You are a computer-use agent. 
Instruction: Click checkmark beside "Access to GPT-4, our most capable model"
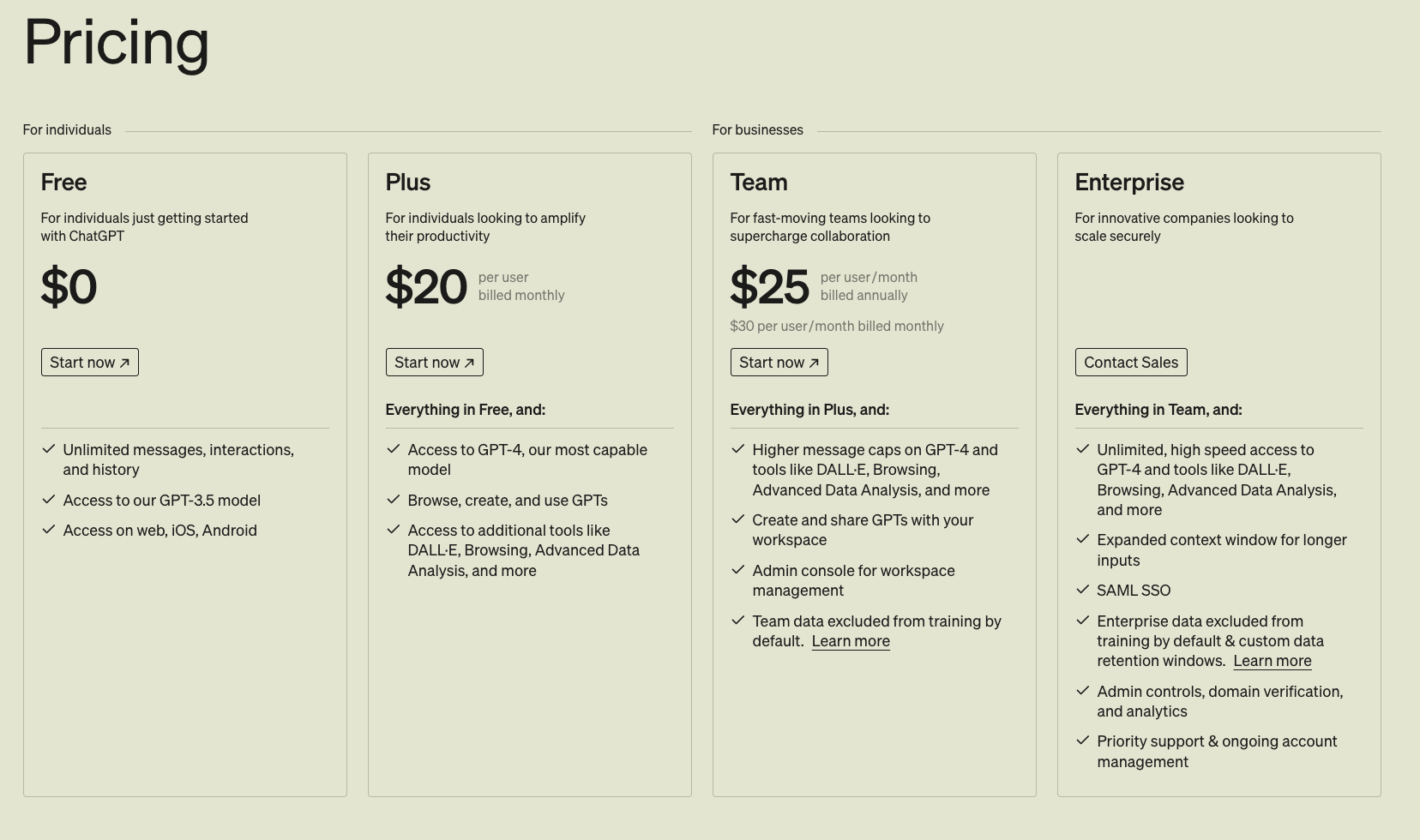point(394,449)
